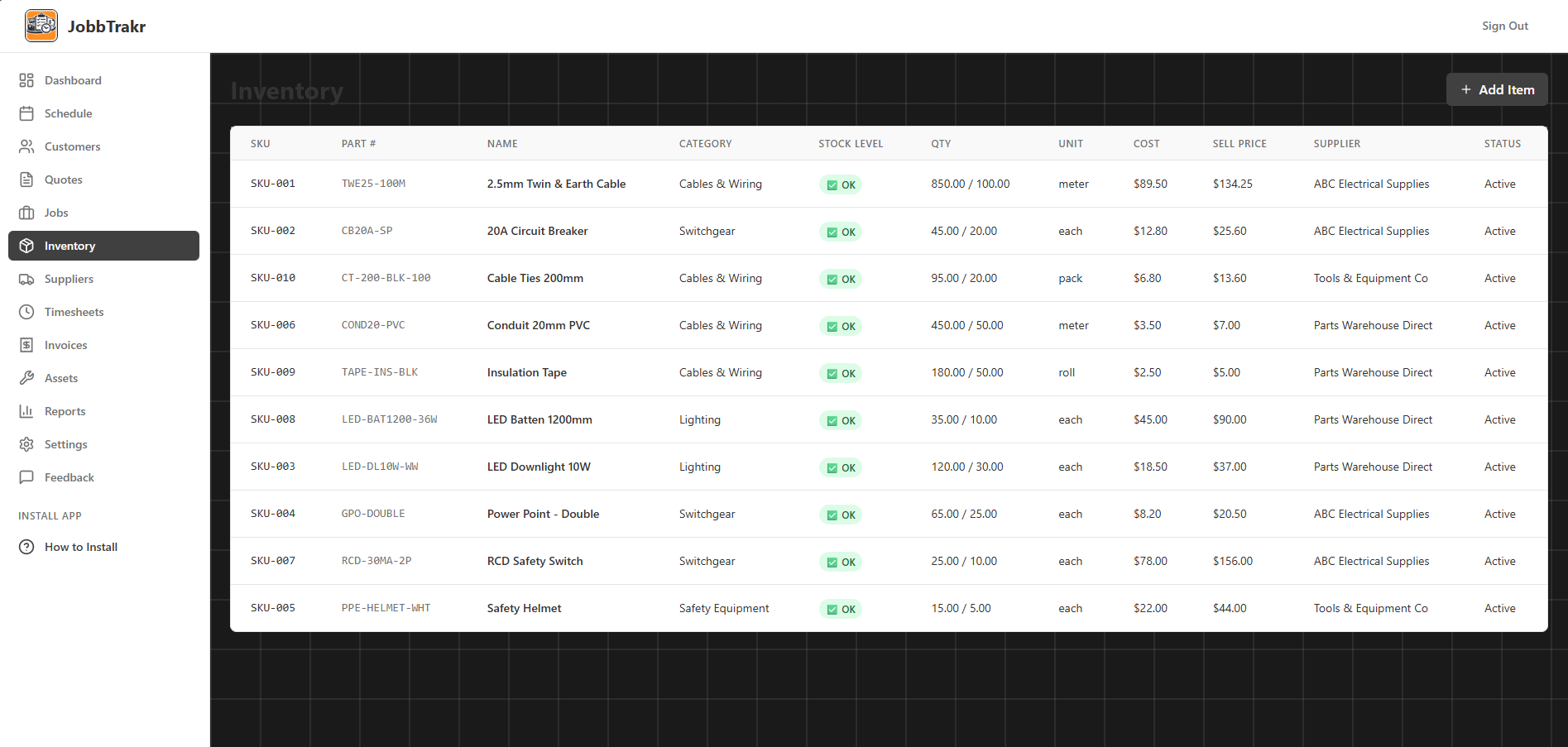The width and height of the screenshot is (1568, 747).
Task: Open Reports via the bar-chart icon
Action: click(26, 411)
